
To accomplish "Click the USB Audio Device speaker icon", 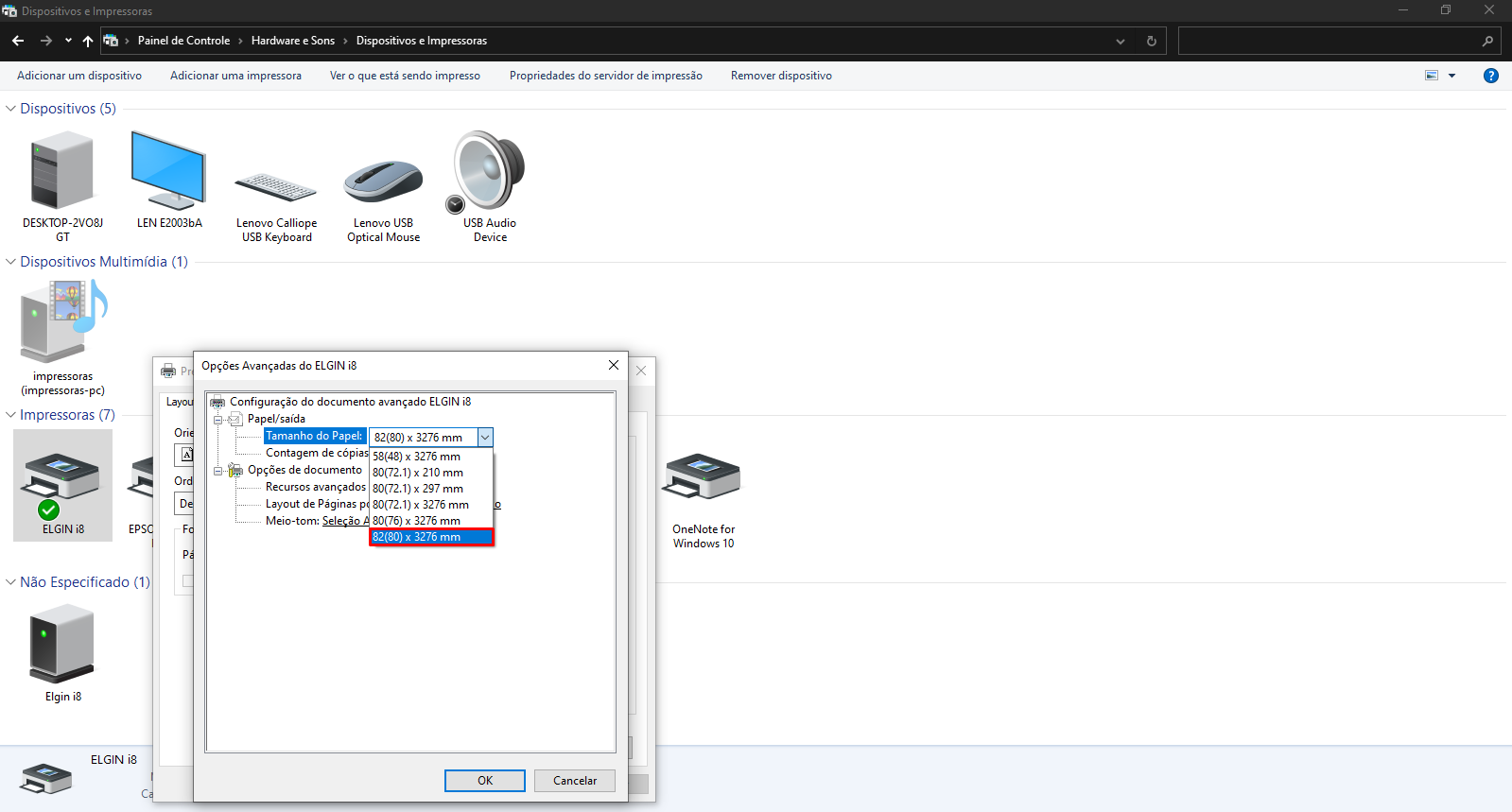I will click(x=489, y=172).
